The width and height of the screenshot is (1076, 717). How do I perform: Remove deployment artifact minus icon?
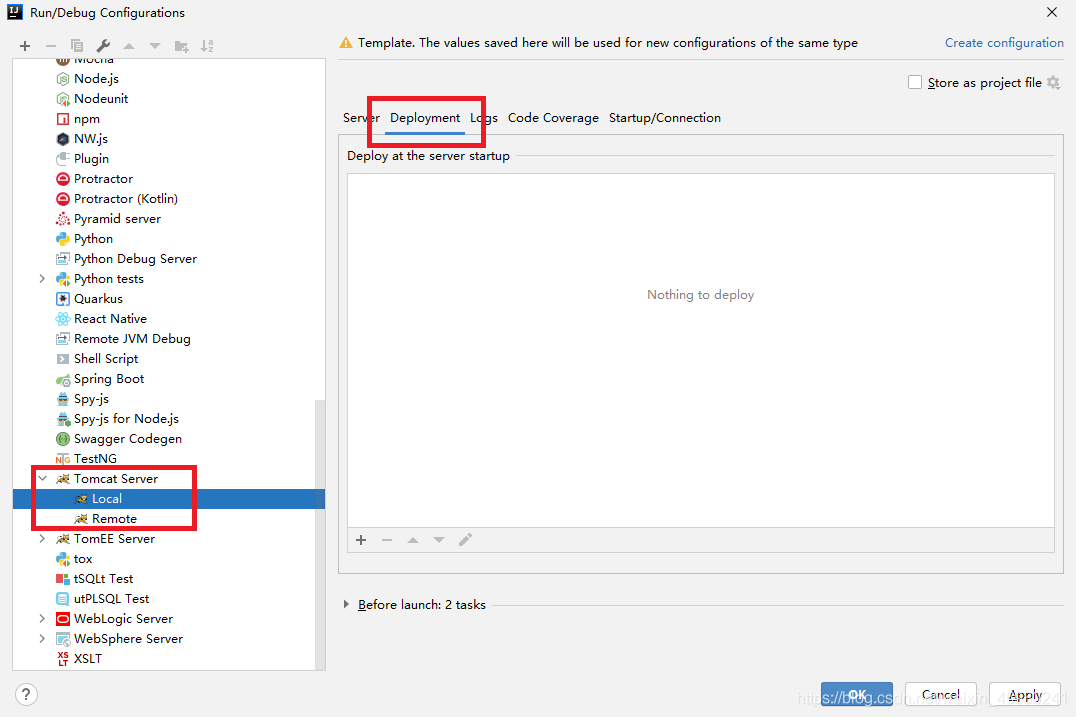coord(387,540)
